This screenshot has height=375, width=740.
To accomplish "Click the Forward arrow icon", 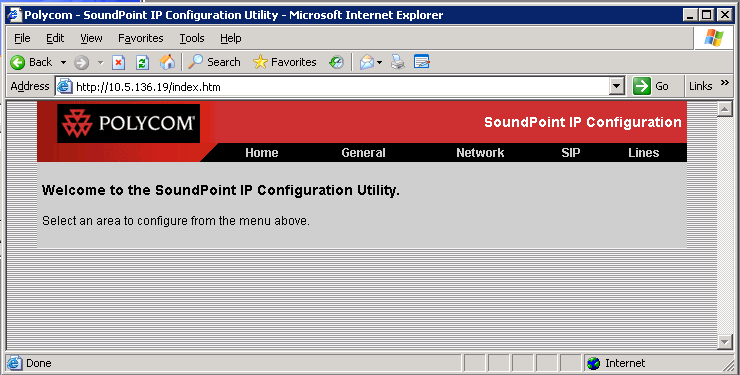I will point(82,62).
